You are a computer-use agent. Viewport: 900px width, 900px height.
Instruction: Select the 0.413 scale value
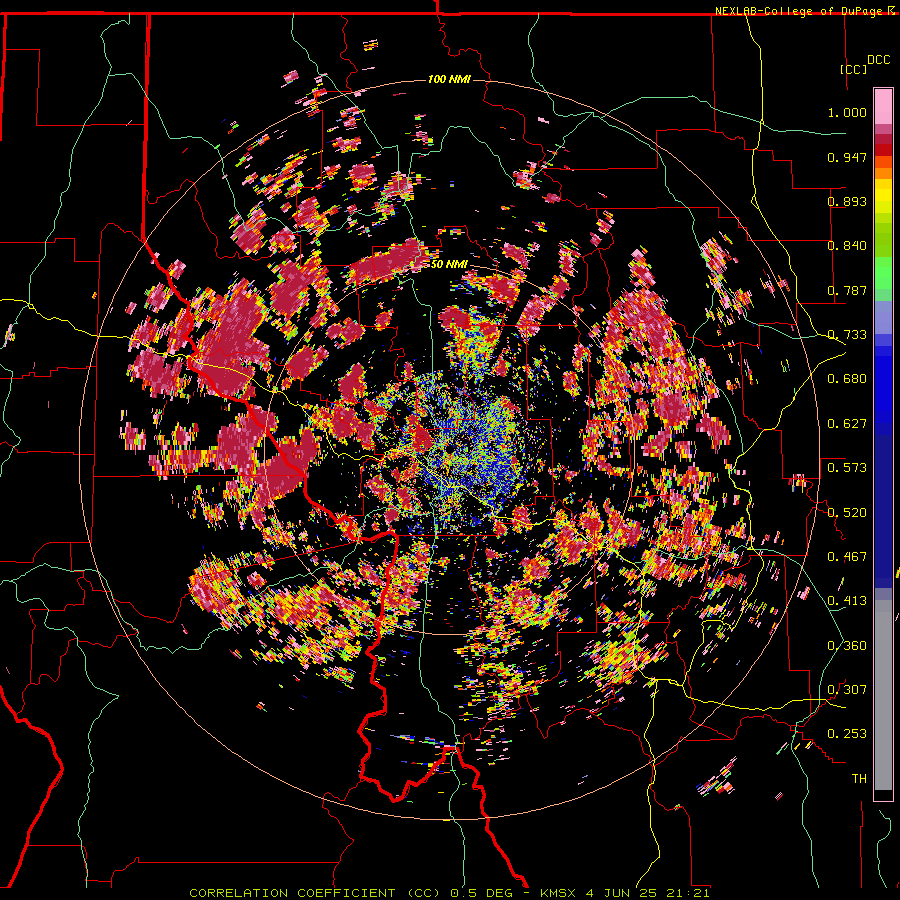coord(847,601)
